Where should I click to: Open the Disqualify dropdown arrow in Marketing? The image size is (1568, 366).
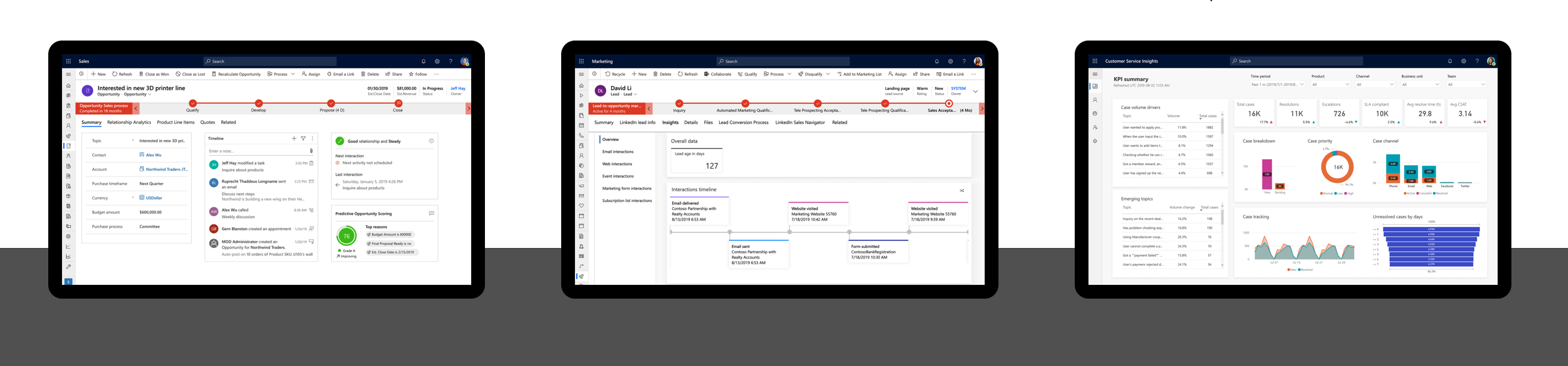[828, 75]
